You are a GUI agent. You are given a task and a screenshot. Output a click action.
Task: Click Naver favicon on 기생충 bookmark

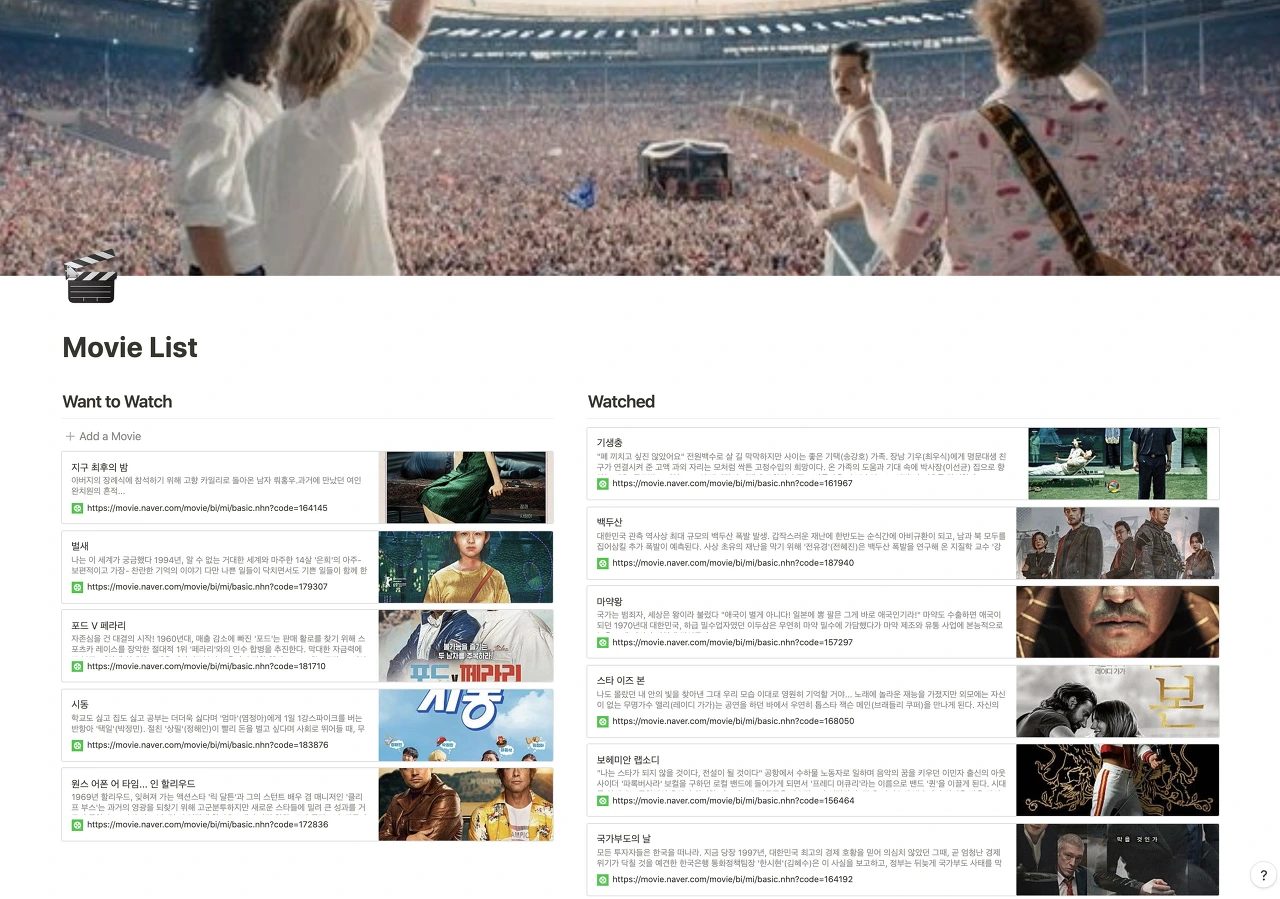602,483
